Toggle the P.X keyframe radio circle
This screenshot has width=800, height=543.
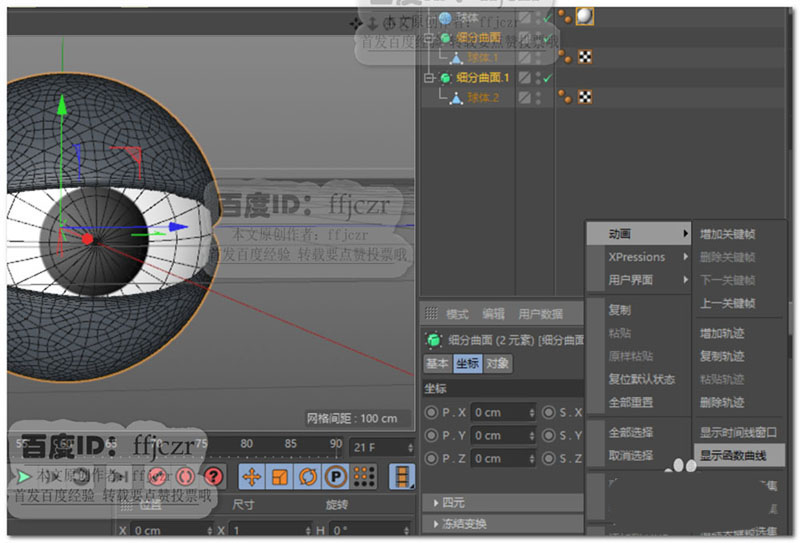pos(432,412)
